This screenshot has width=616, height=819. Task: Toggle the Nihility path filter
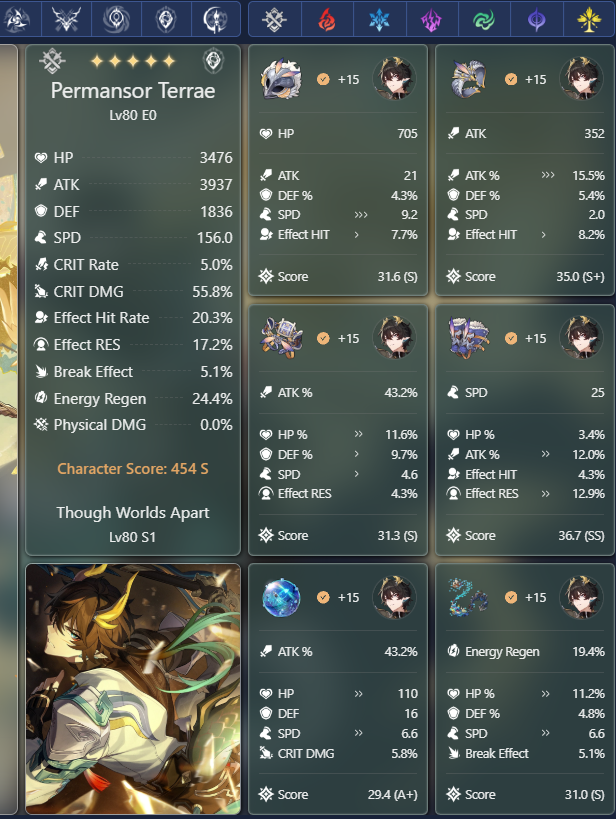[x=116, y=19]
